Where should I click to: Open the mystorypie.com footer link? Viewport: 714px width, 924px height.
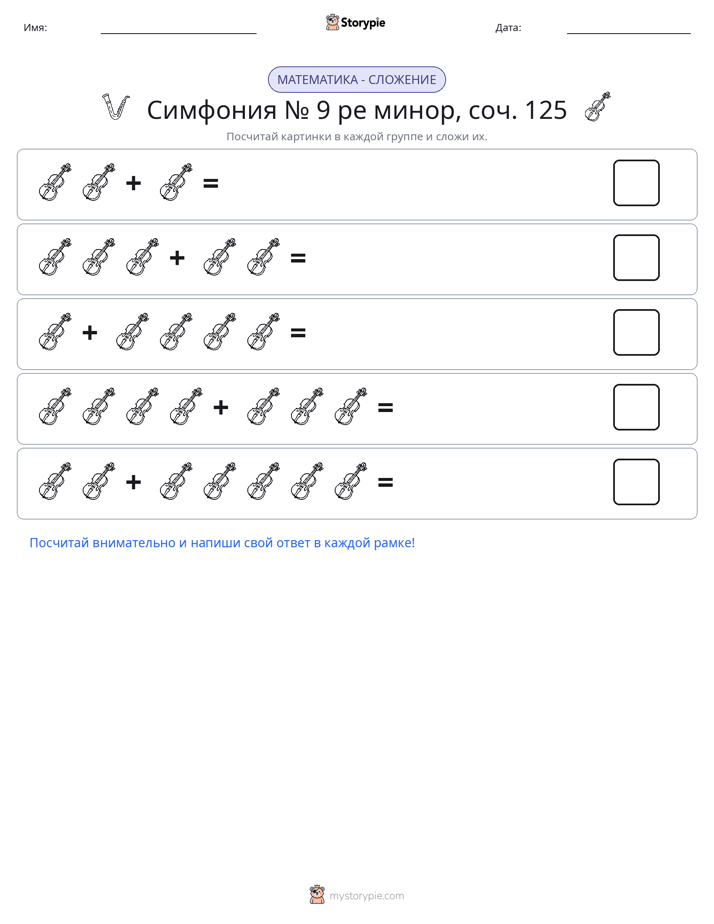point(366,896)
